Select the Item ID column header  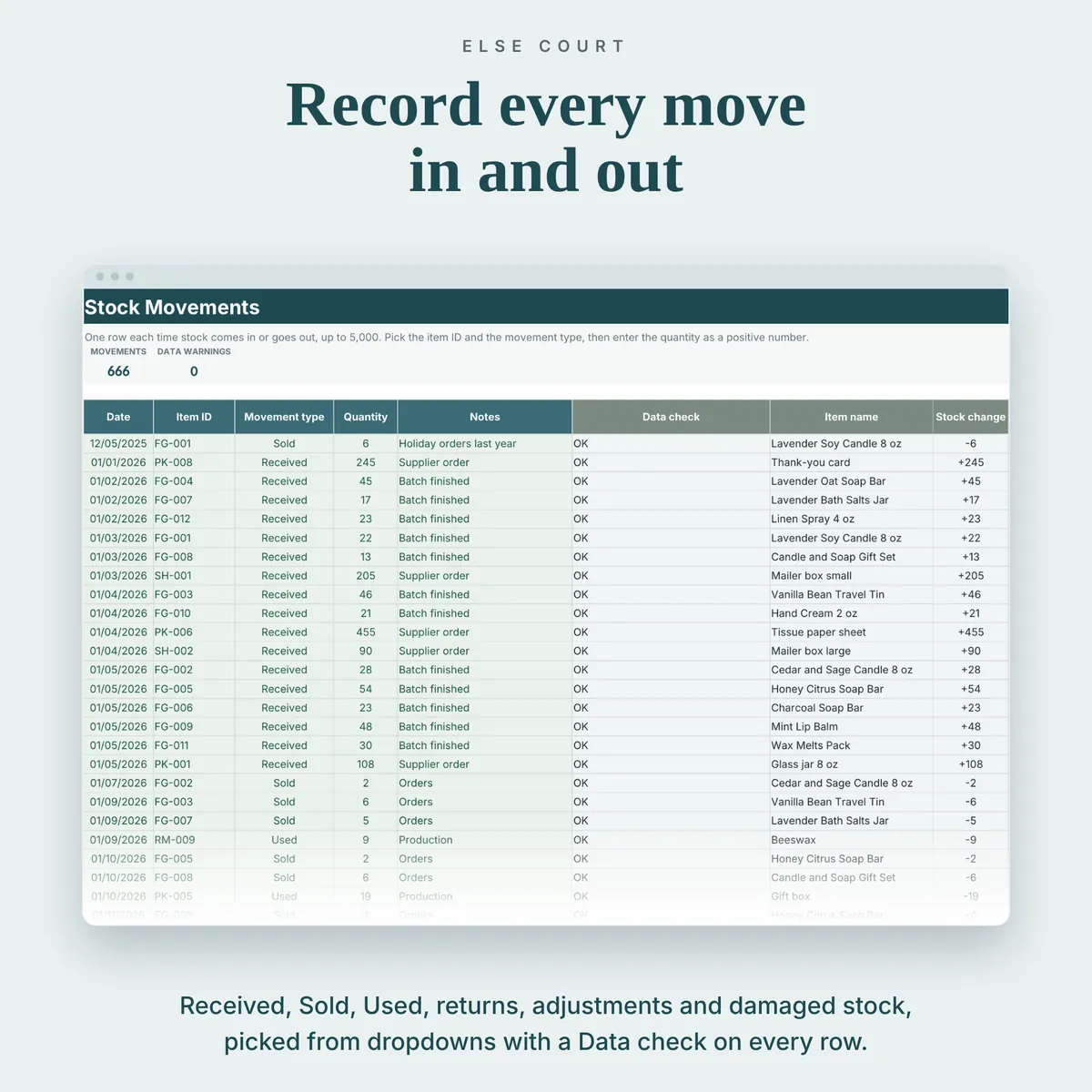tap(194, 417)
